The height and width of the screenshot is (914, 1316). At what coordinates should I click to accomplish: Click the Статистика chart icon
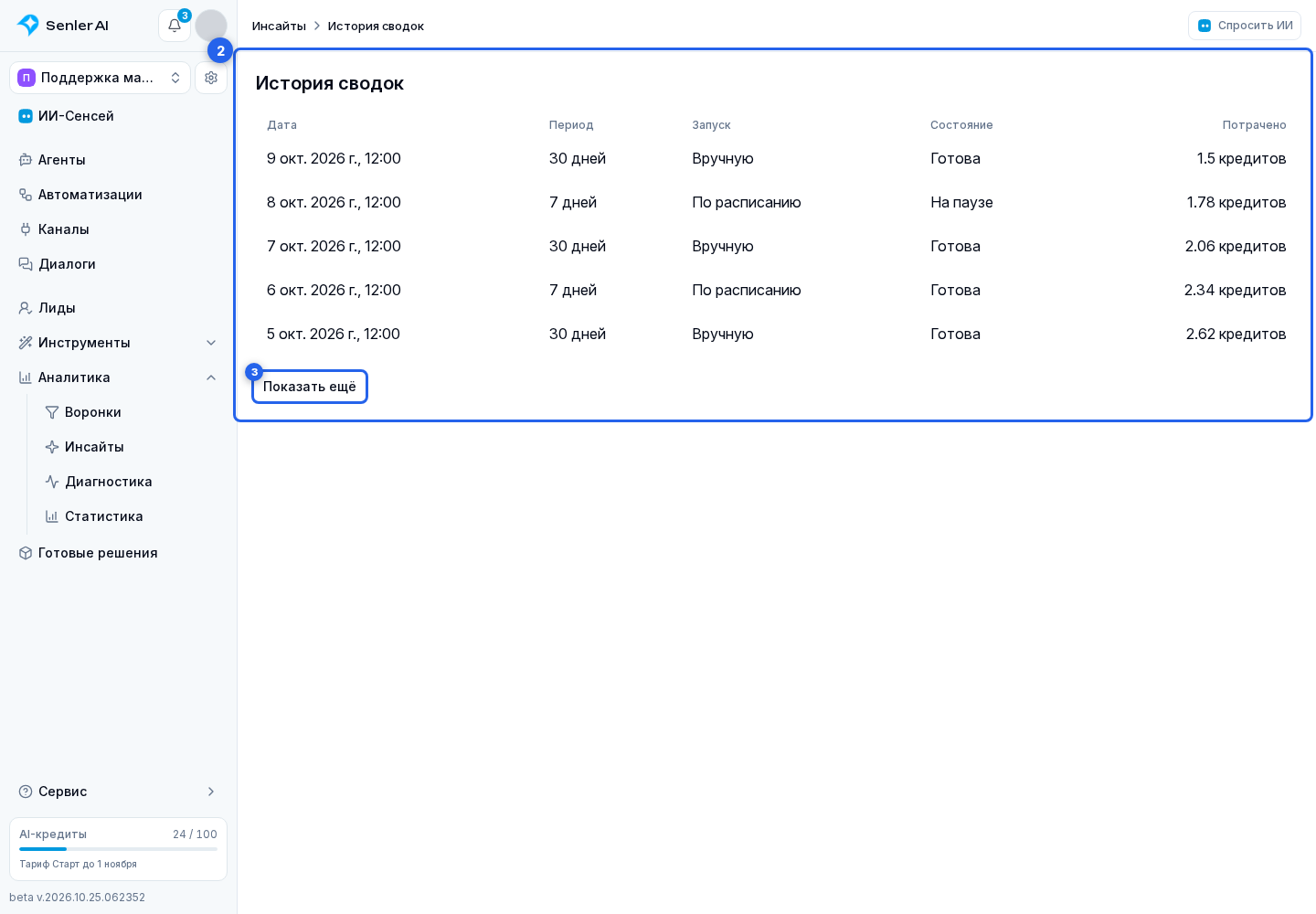click(x=52, y=516)
